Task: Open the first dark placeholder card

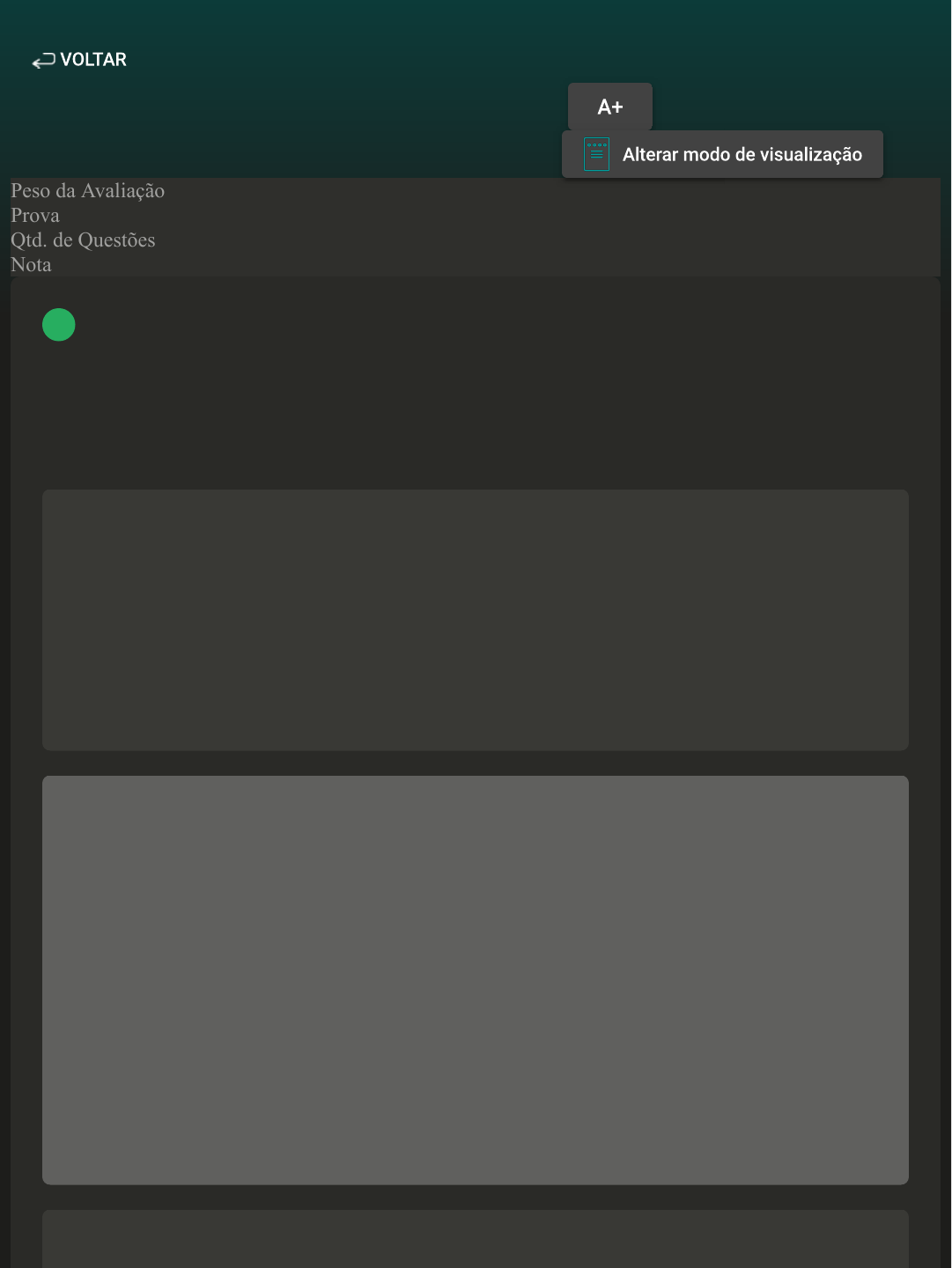Action: point(476,620)
